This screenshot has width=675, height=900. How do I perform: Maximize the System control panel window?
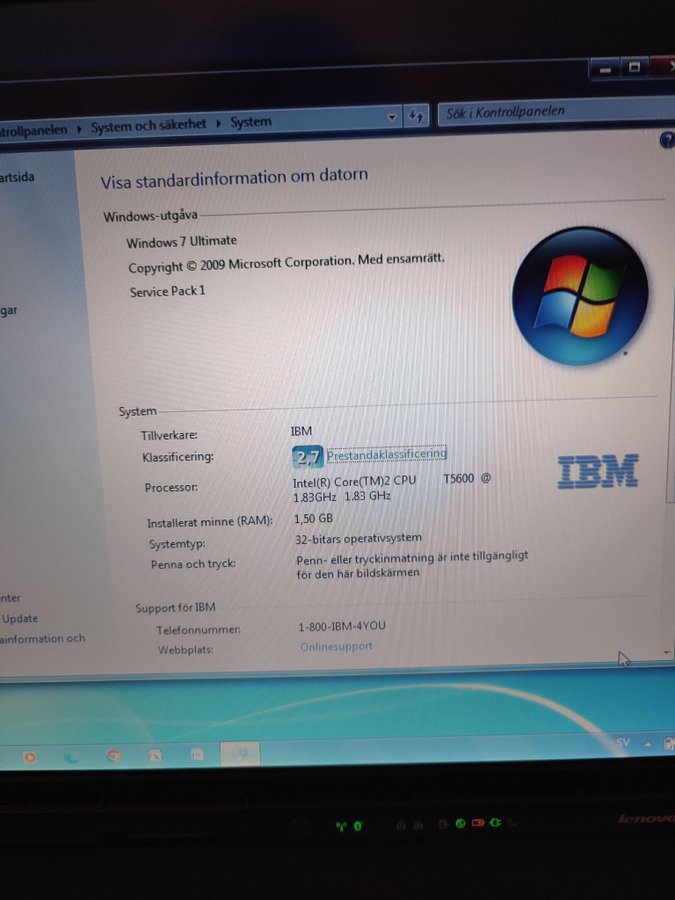tap(633, 69)
